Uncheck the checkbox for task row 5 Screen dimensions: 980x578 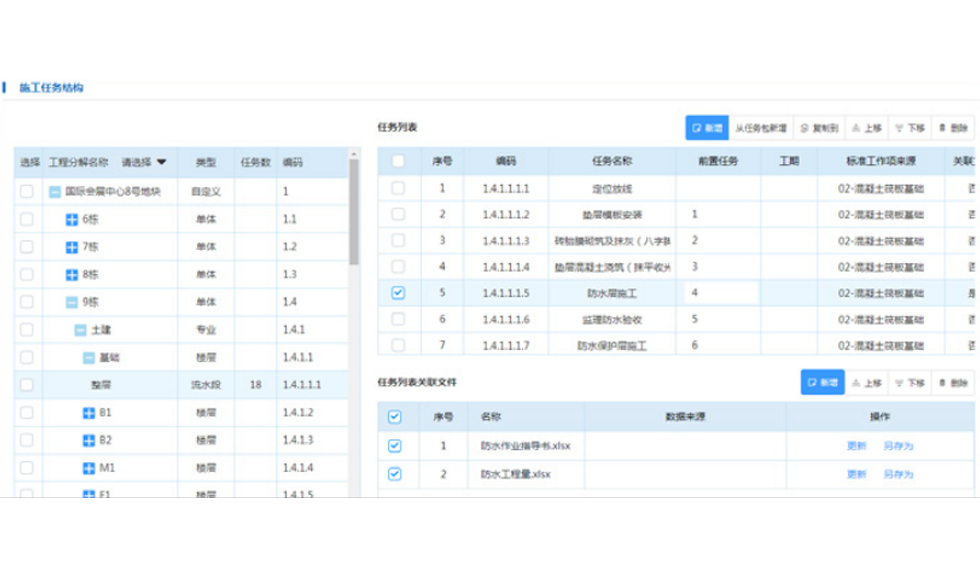398,292
